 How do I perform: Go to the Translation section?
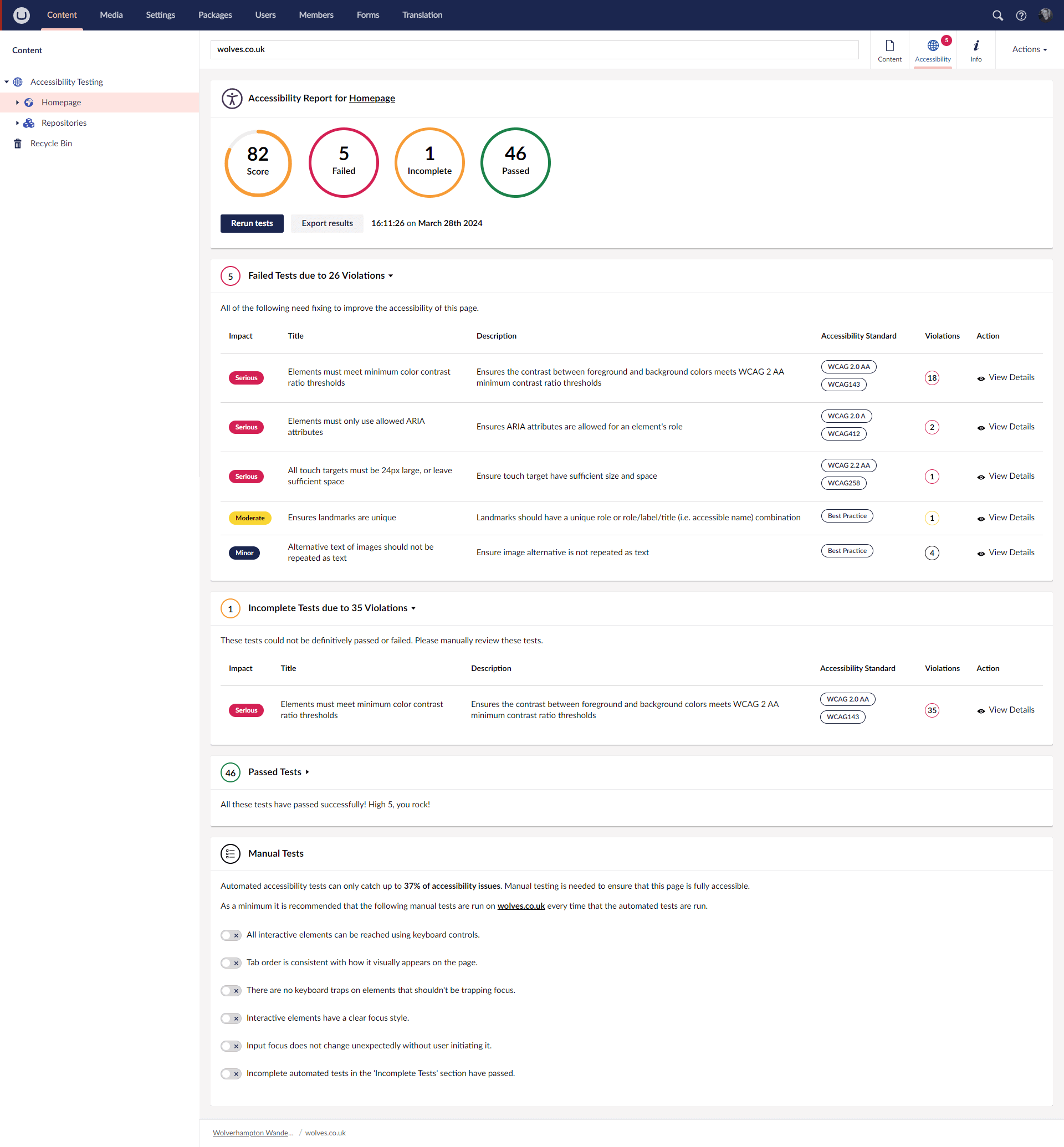pos(422,15)
